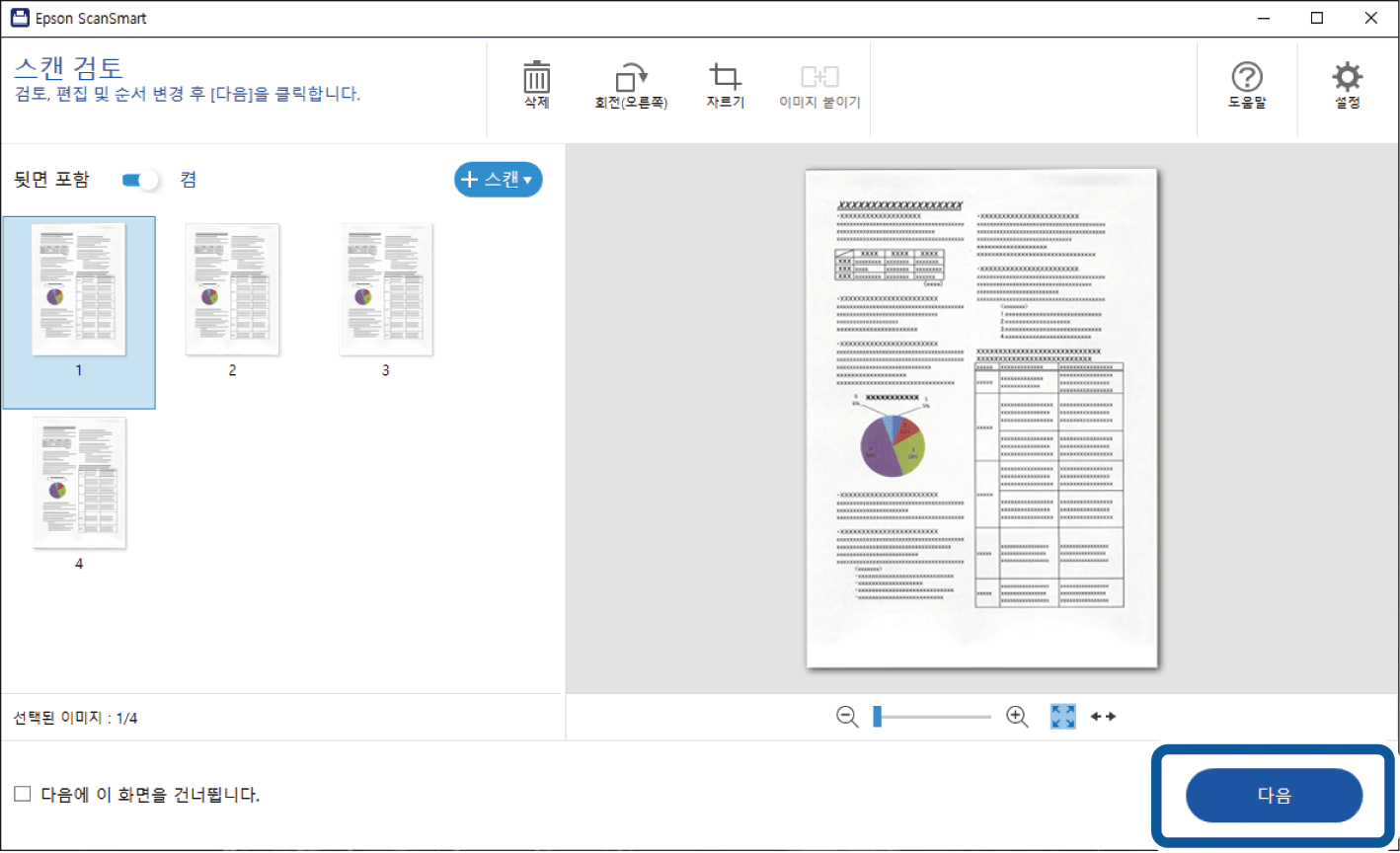The width and height of the screenshot is (1400, 853).
Task: Select page 3 thumbnail
Action: click(x=385, y=289)
